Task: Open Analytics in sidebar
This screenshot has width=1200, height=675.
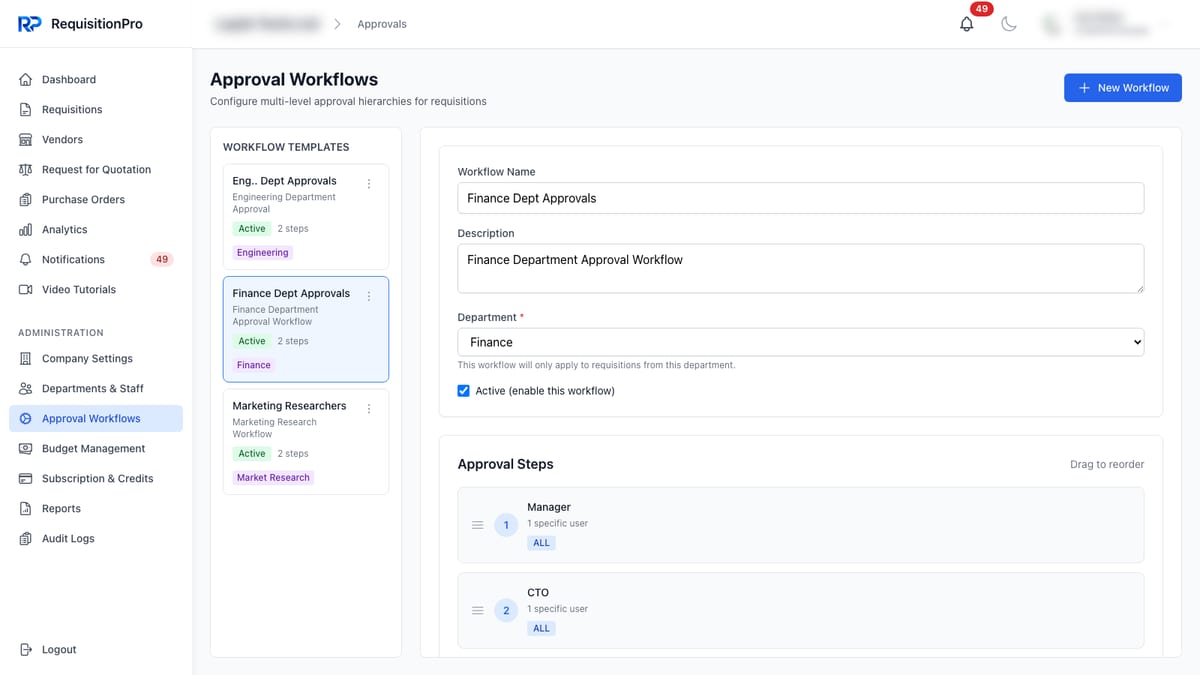Action: point(96,229)
